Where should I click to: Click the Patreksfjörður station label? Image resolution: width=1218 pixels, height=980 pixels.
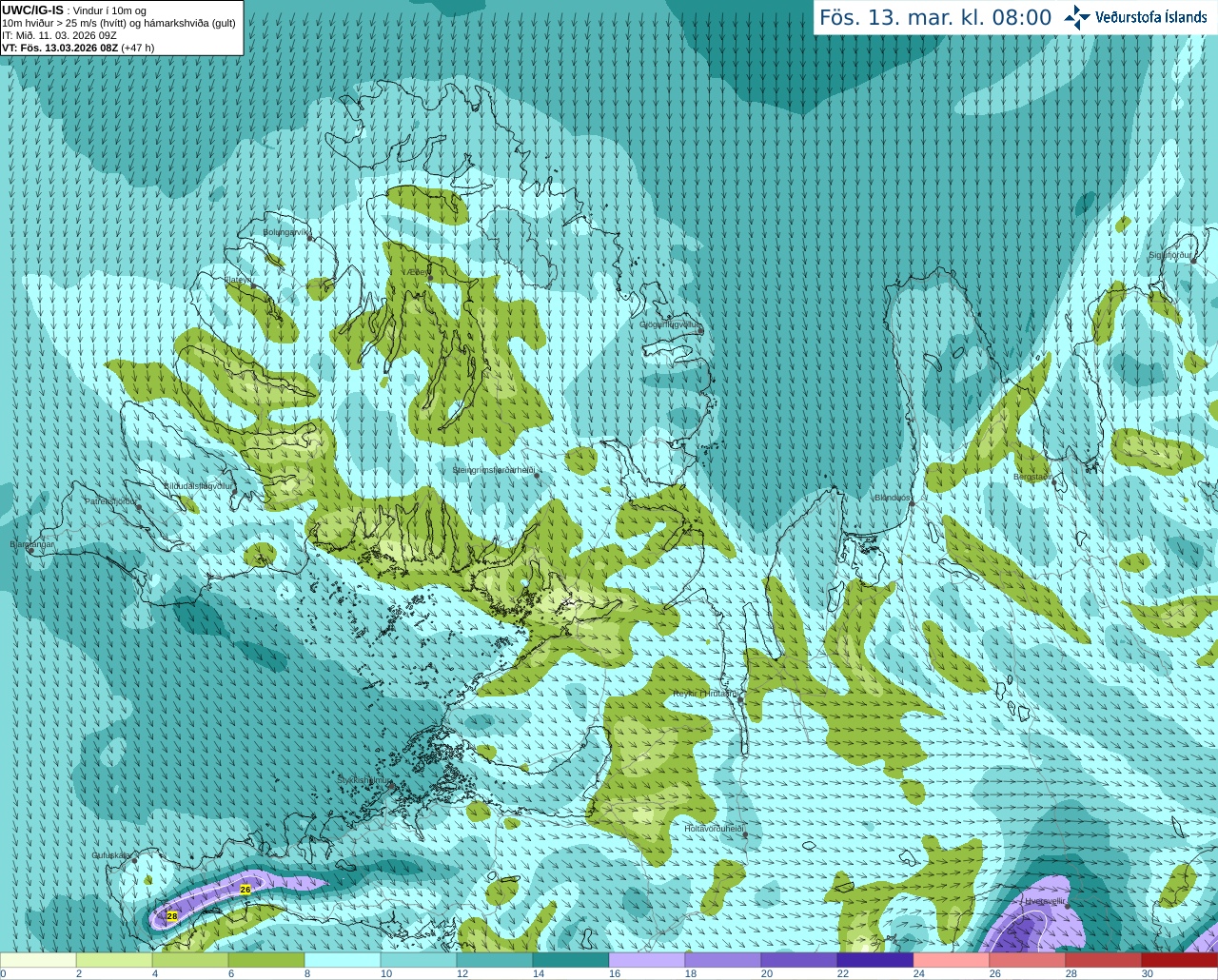[111, 500]
